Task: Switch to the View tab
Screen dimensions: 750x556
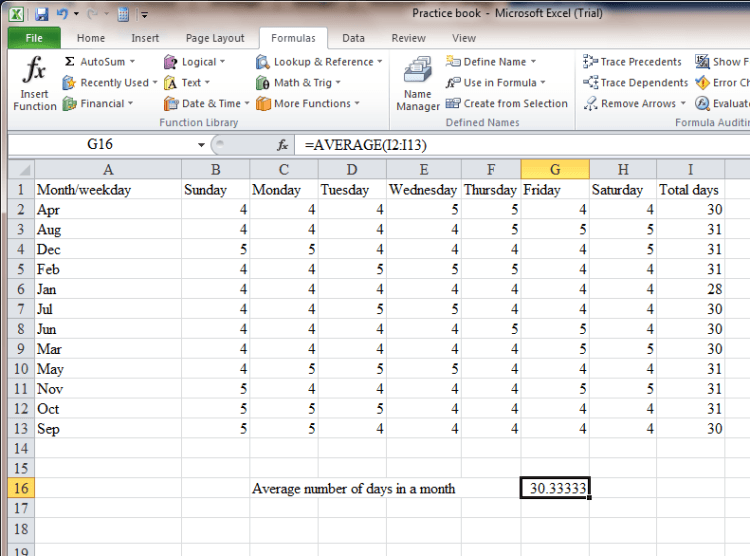Action: tap(463, 38)
